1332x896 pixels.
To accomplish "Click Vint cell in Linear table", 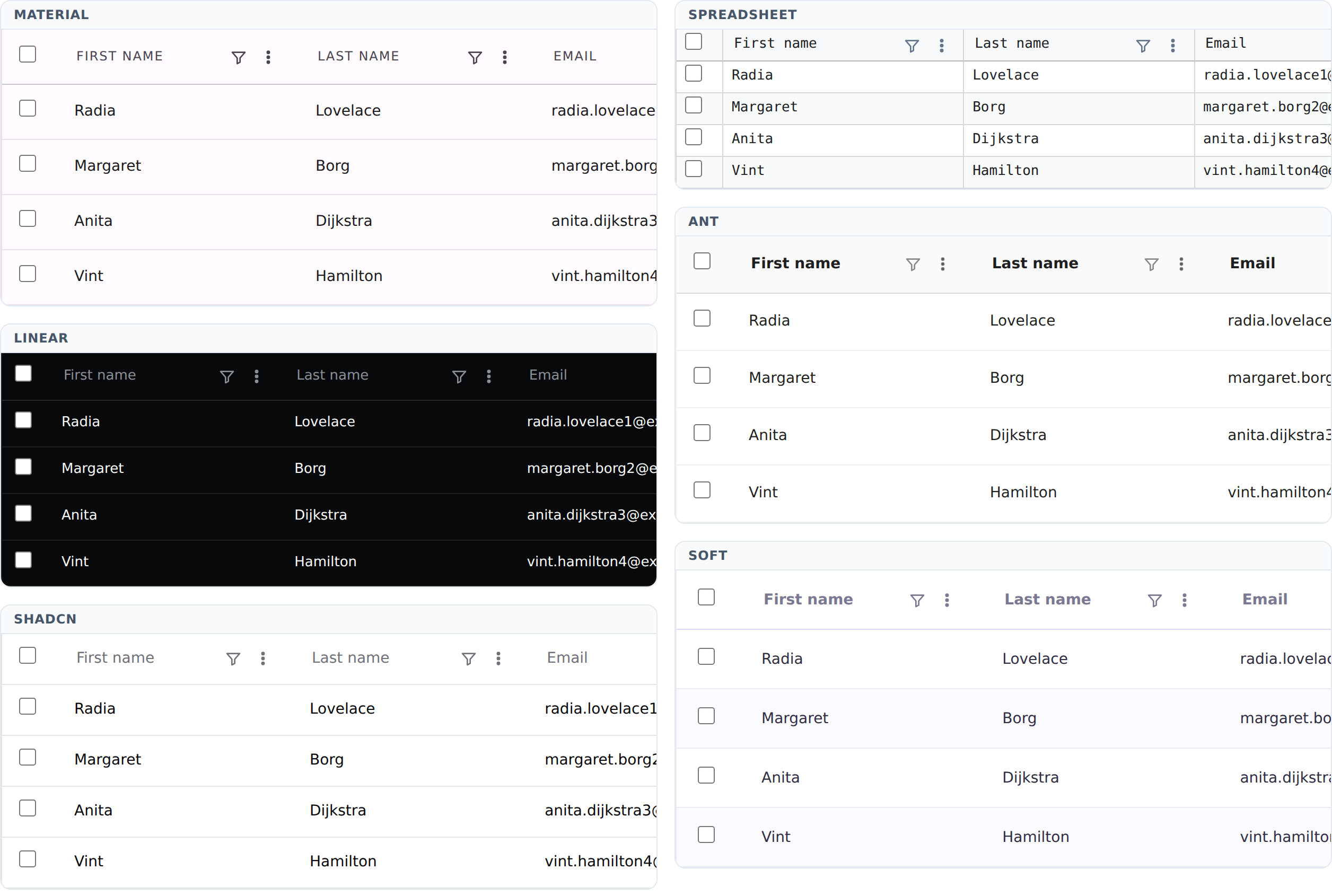I will click(x=75, y=561).
